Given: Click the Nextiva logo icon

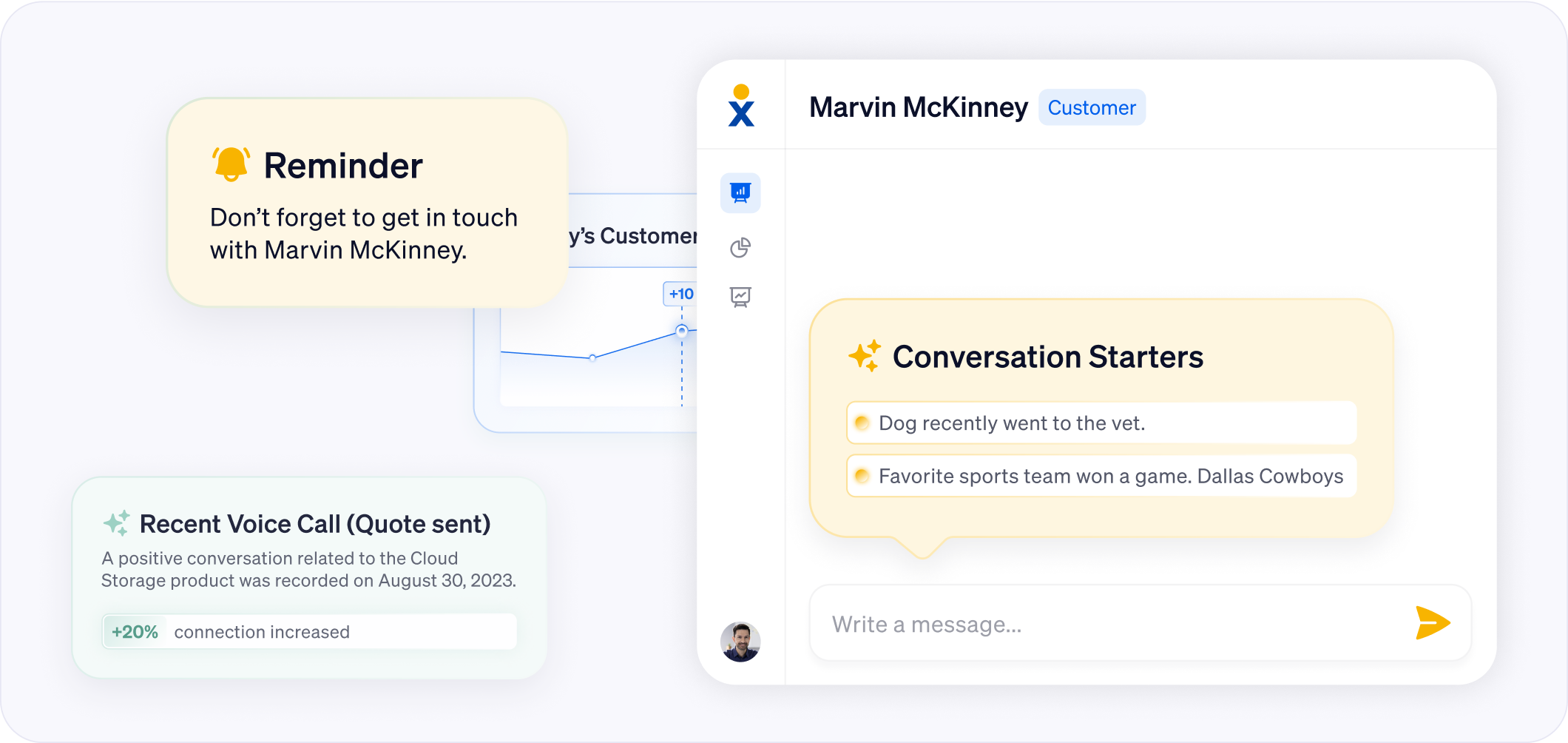Looking at the screenshot, I should pyautogui.click(x=740, y=106).
